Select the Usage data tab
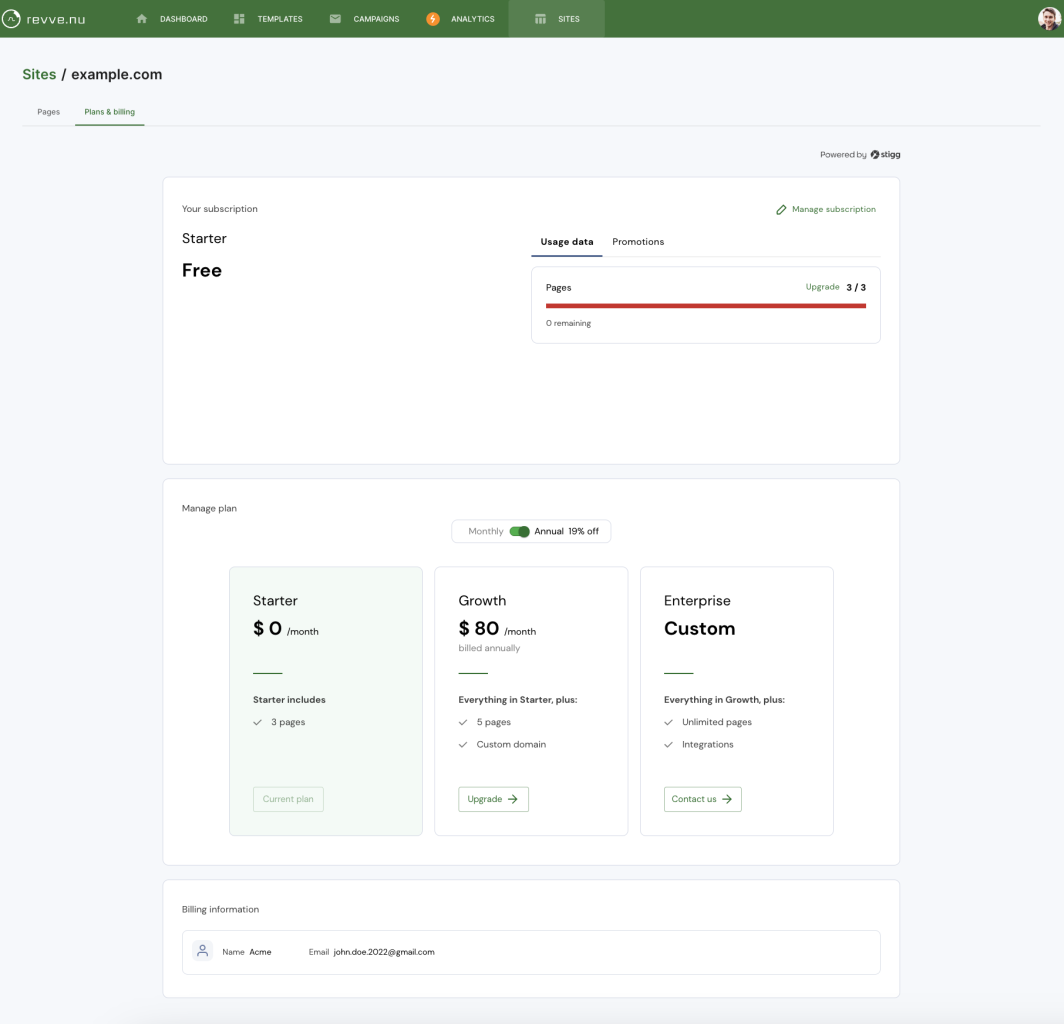1064x1024 pixels. pyautogui.click(x=567, y=242)
